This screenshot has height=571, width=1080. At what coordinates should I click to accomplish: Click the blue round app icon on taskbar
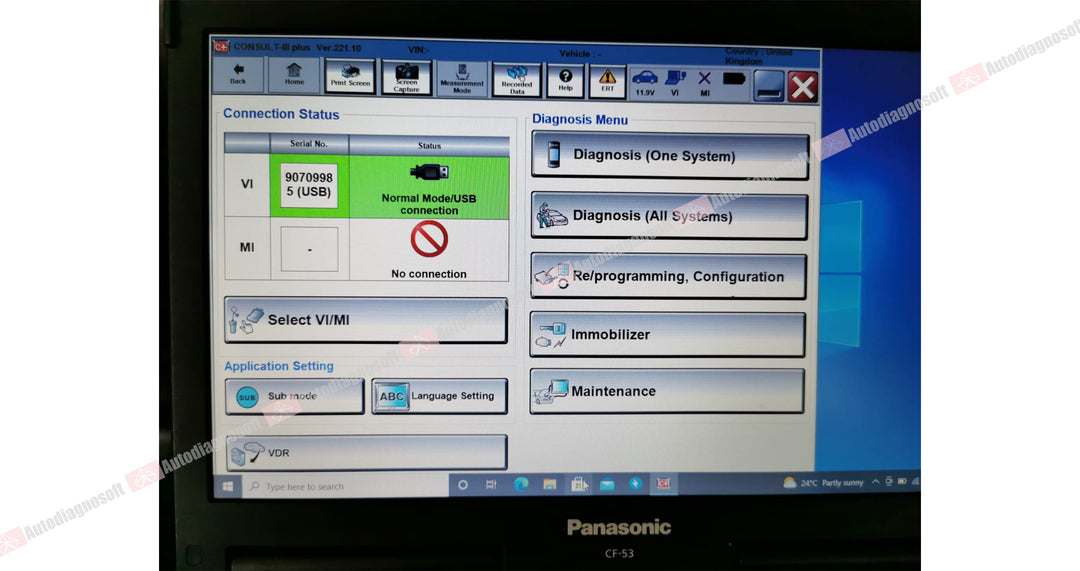(635, 484)
